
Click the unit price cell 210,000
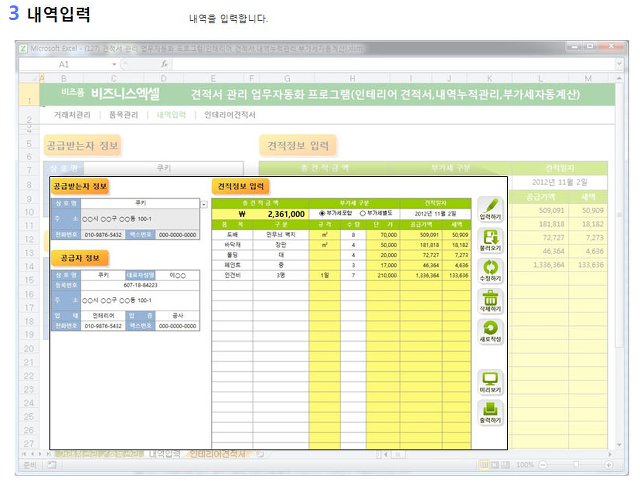383,275
